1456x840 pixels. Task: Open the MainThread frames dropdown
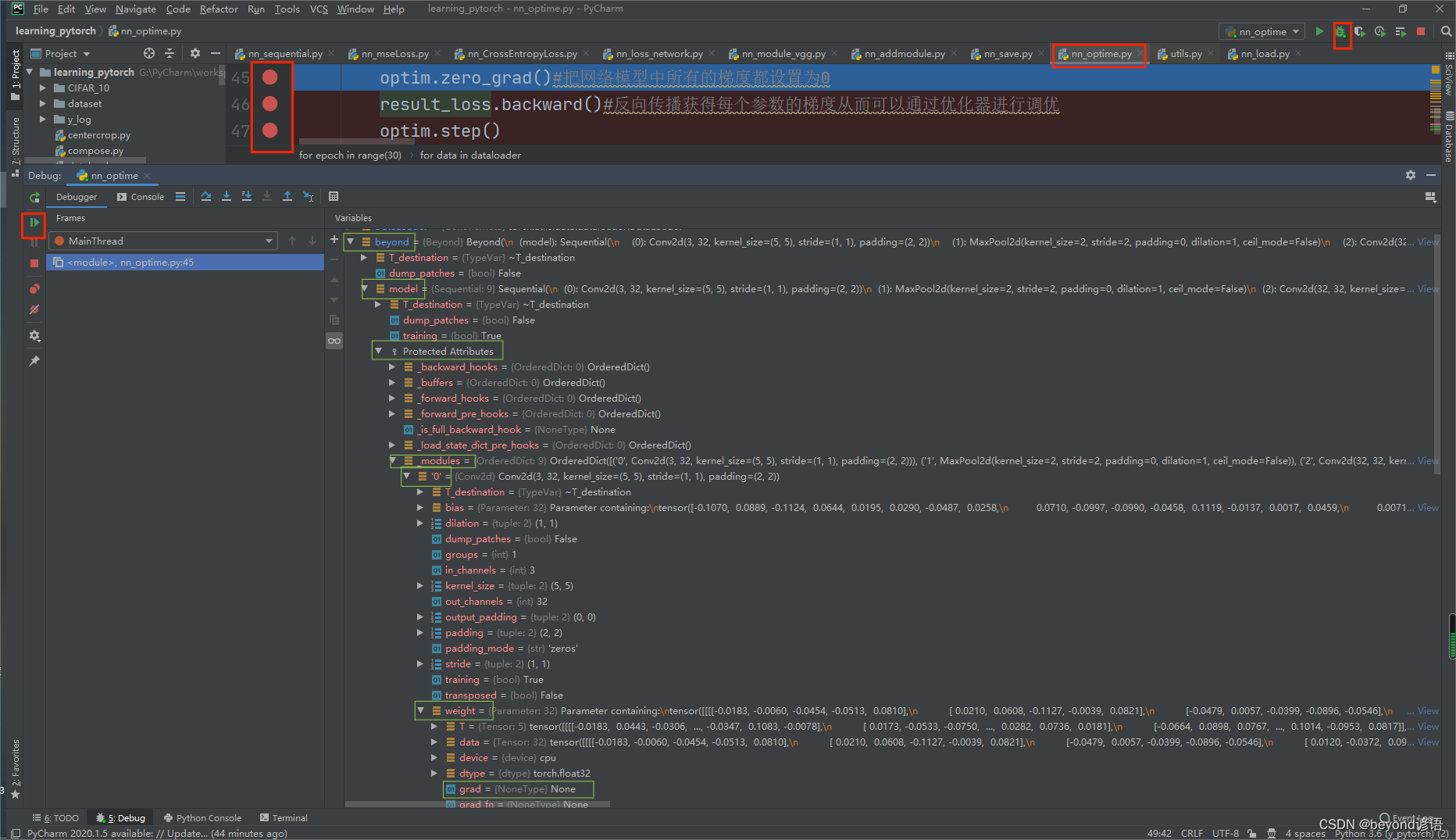click(x=268, y=241)
